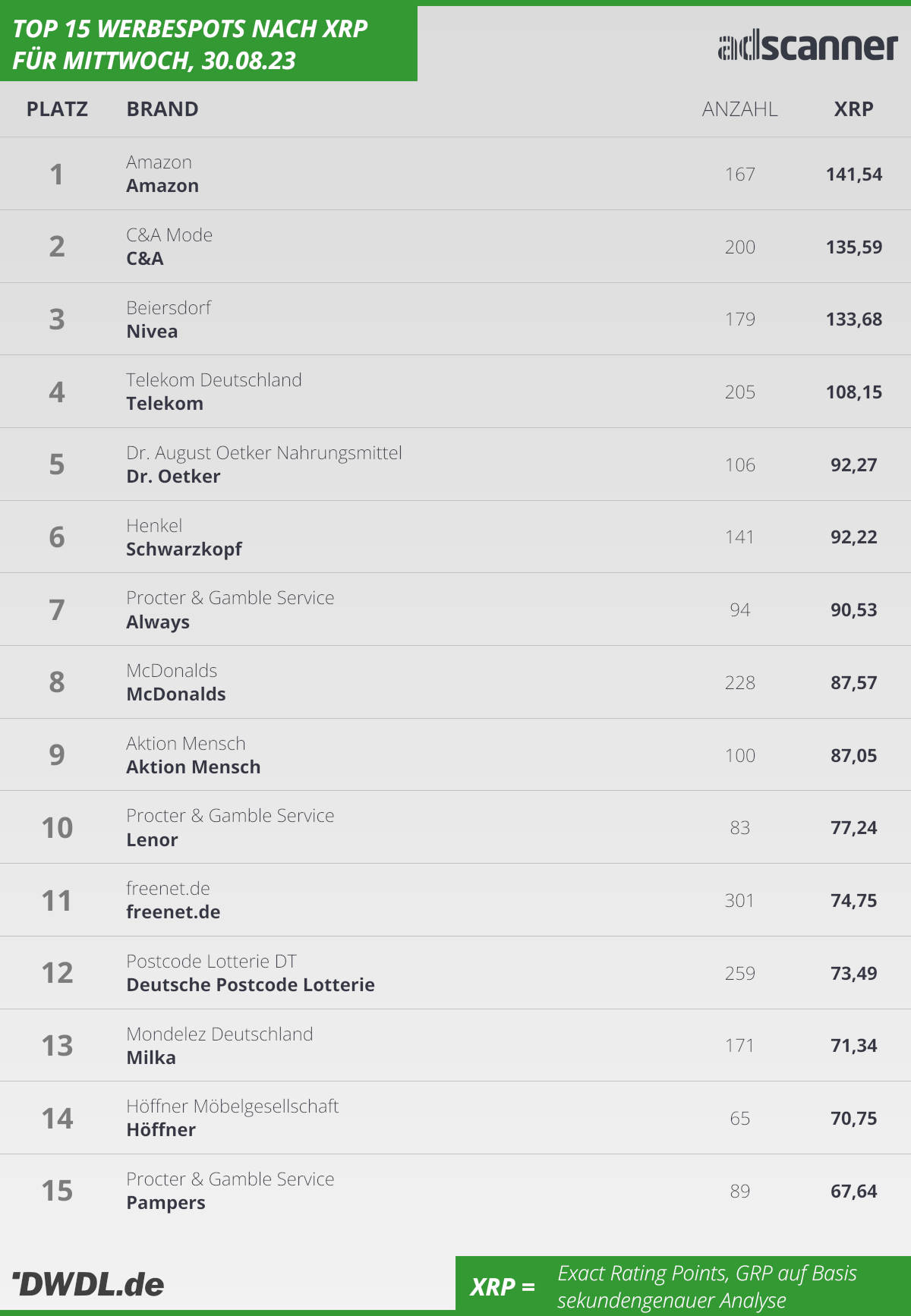This screenshot has width=911, height=1316.
Task: Select the Amazon row at rank 1
Action: click(x=455, y=174)
